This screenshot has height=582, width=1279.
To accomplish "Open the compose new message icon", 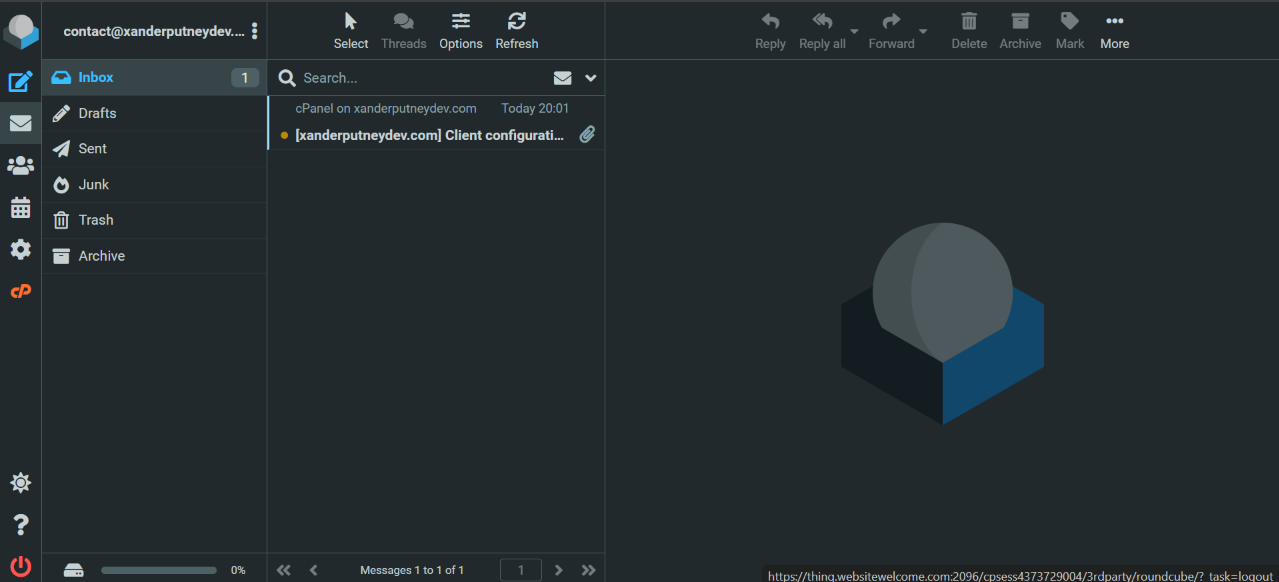I will [x=20, y=81].
